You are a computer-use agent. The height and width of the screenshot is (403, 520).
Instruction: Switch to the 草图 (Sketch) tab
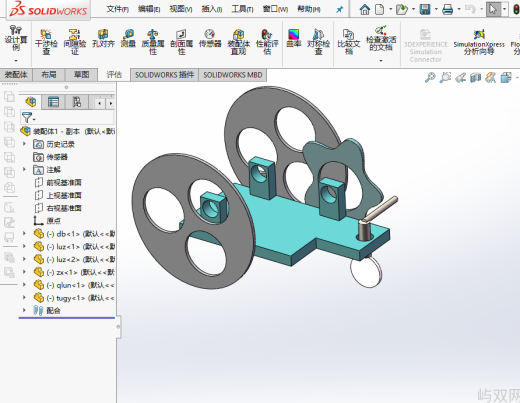coord(81,74)
